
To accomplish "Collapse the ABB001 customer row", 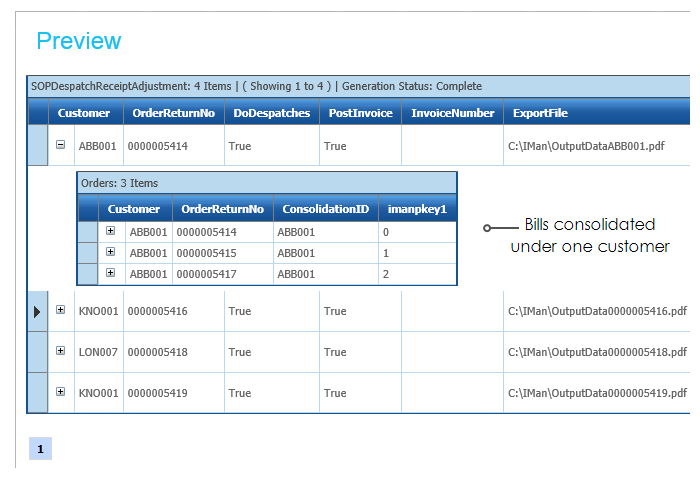I will [x=61, y=145].
